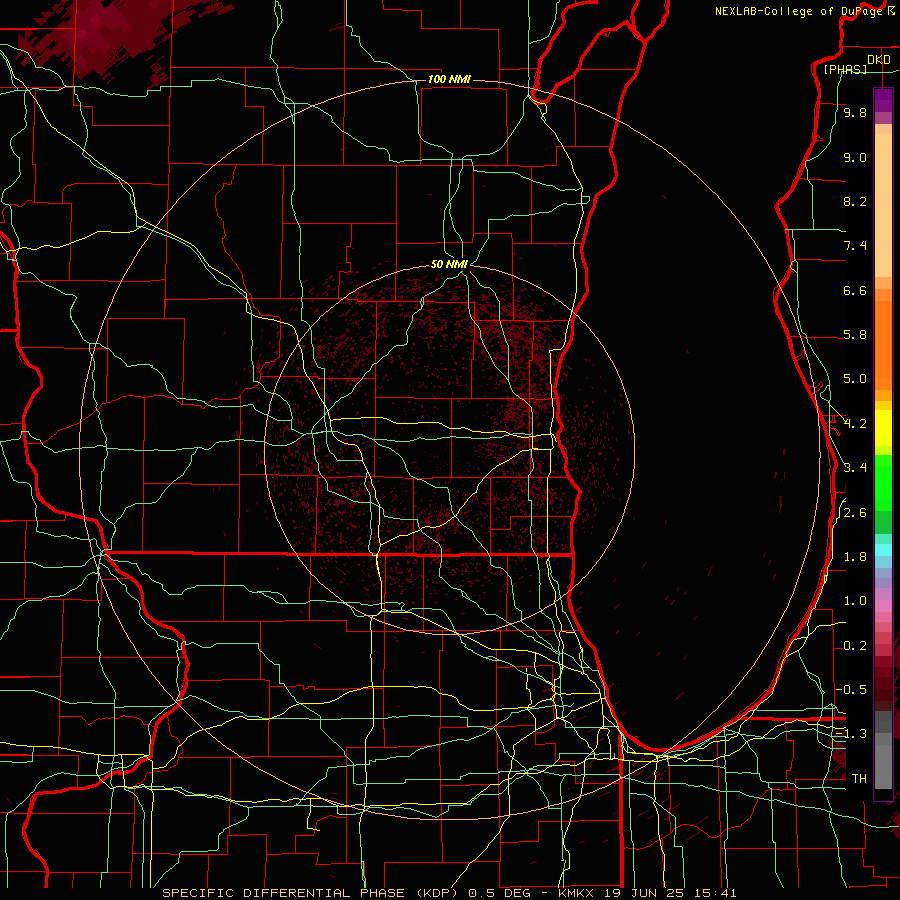This screenshot has height=900, width=900.
Task: Select the 5.0 value on color scale
Action: click(x=855, y=379)
